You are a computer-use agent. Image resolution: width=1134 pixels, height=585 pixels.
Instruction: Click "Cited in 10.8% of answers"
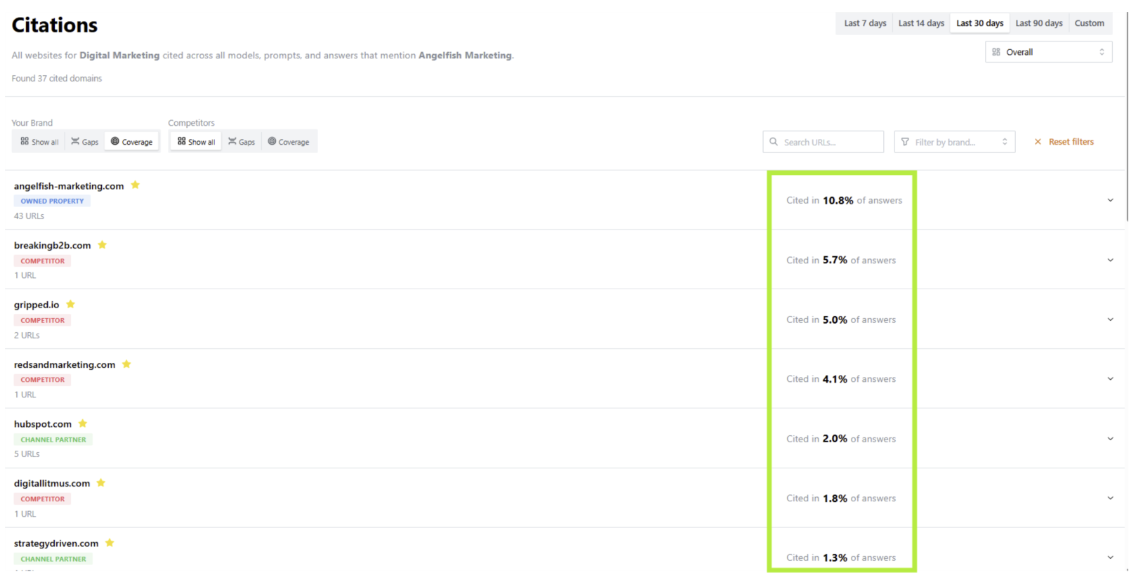point(844,200)
